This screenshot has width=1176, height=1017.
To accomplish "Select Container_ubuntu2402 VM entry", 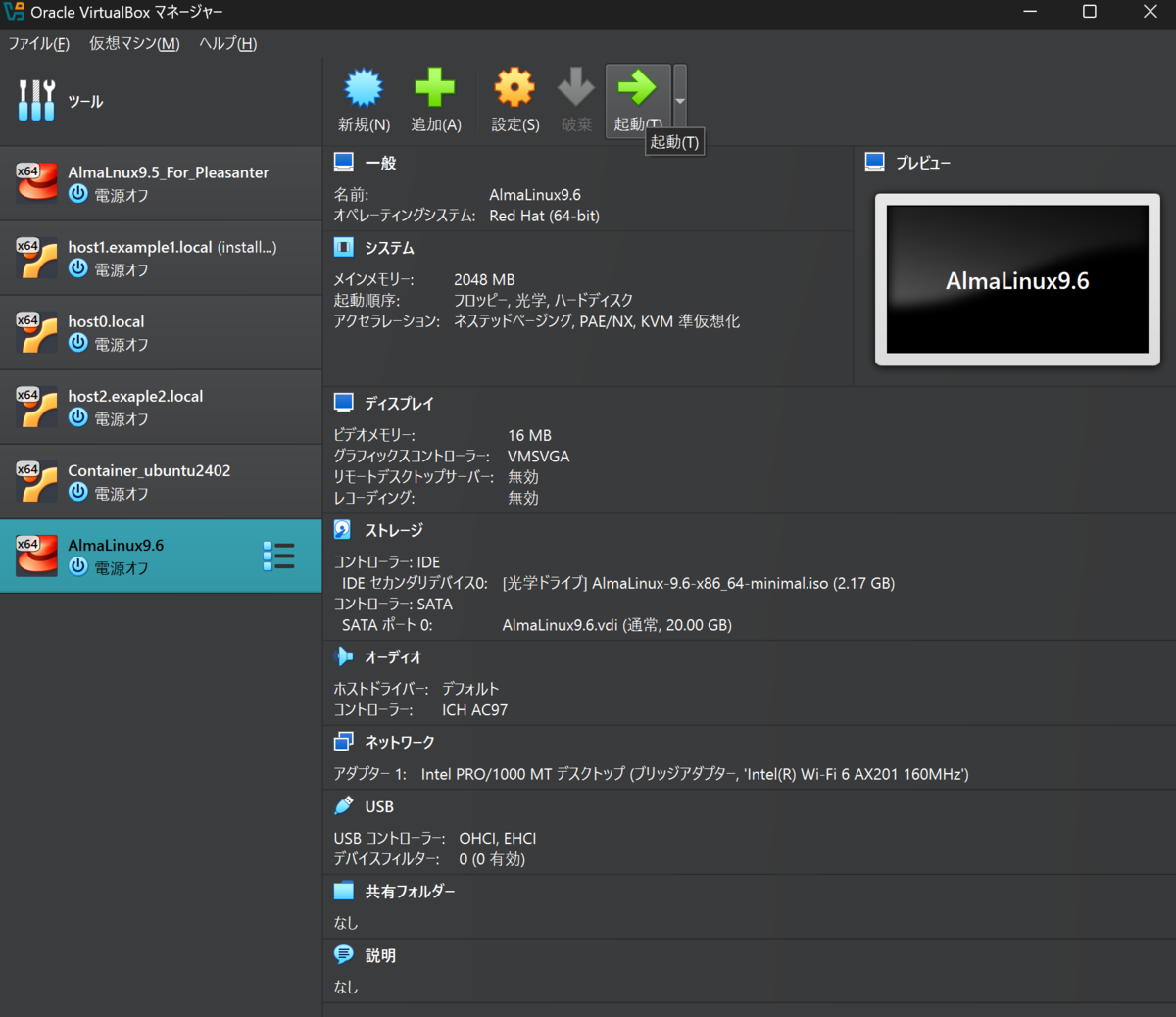I will pyautogui.click(x=161, y=481).
